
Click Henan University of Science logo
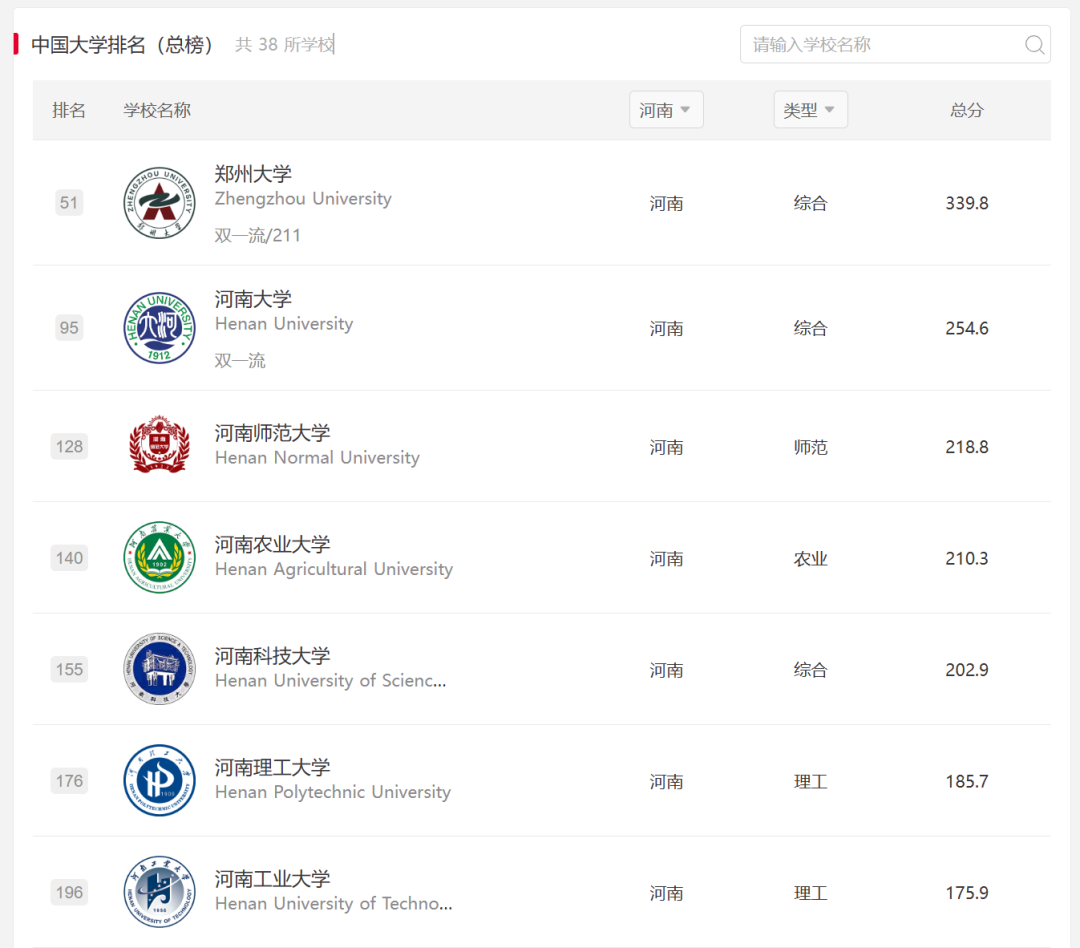tap(159, 669)
